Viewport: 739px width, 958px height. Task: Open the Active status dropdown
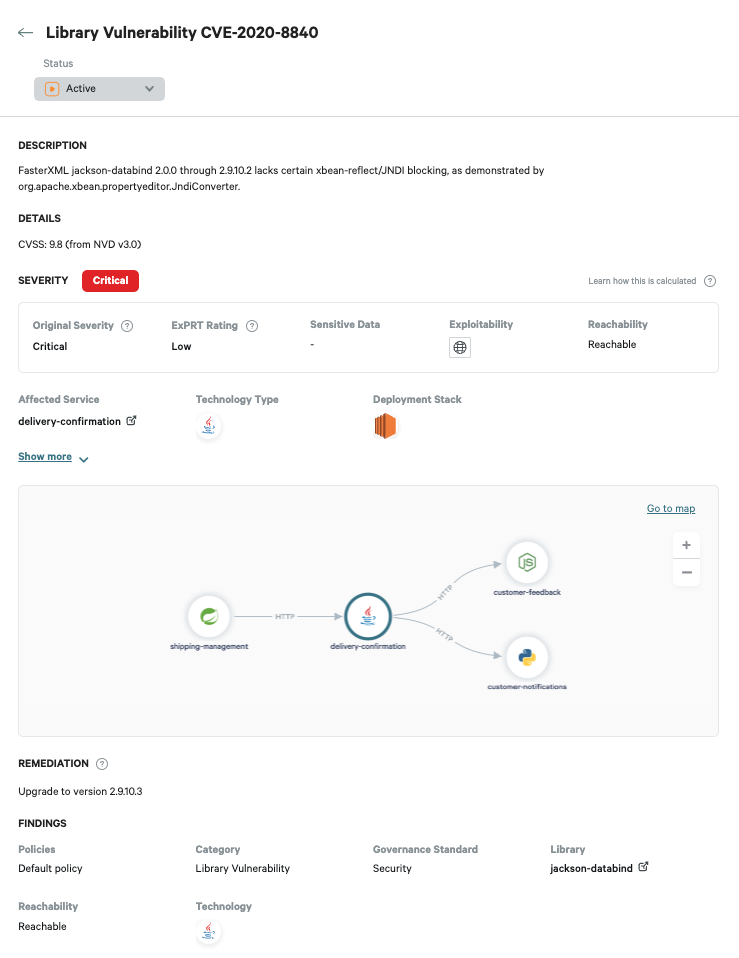(x=100, y=89)
